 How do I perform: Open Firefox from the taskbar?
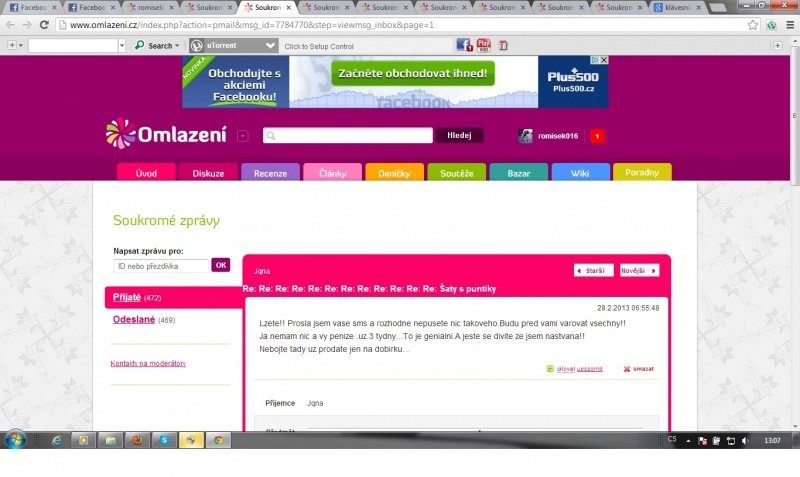pos(136,440)
